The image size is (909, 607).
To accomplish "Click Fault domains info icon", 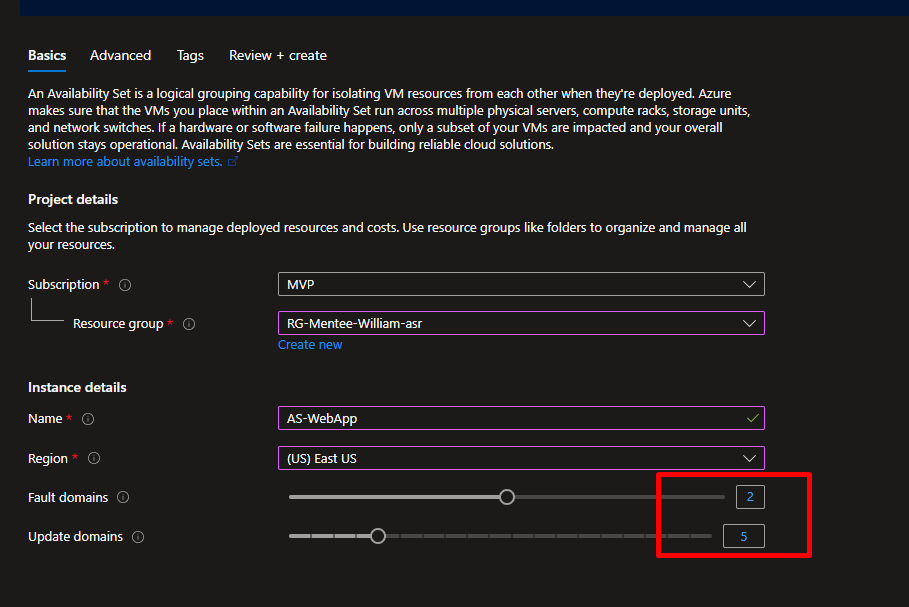I will pos(122,497).
